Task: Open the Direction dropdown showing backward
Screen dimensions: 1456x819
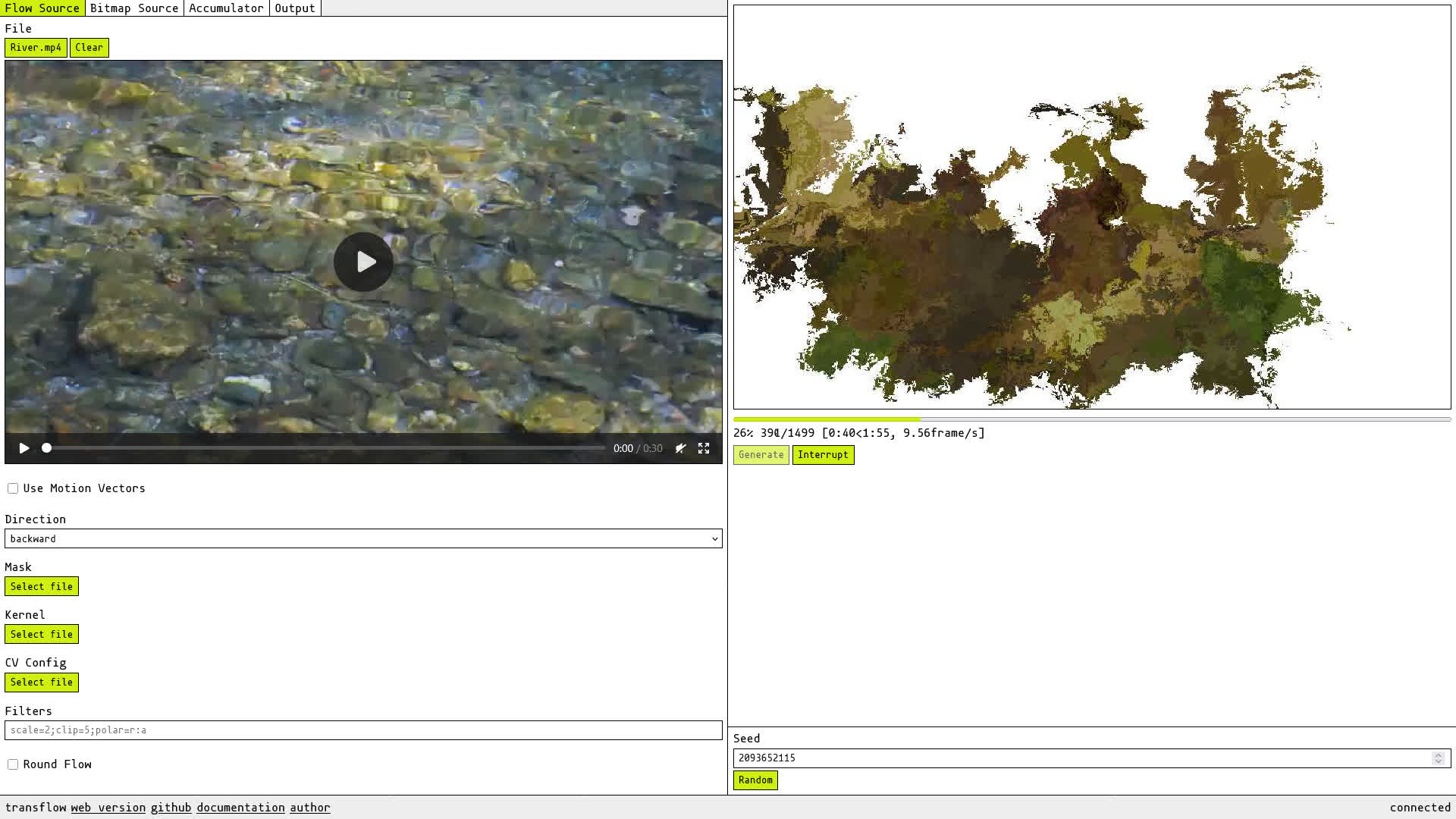Action: pos(363,538)
